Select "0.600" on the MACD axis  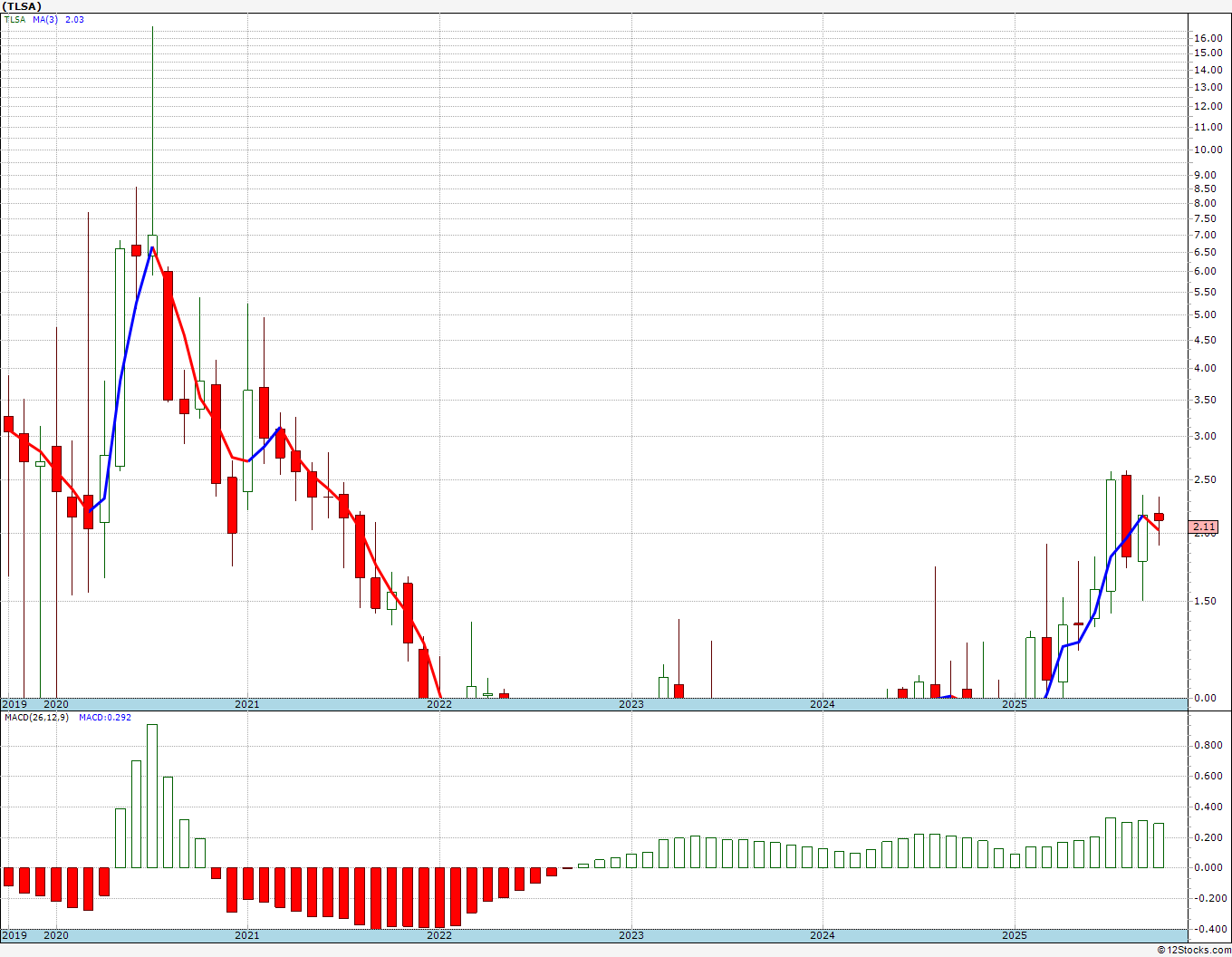click(x=1208, y=776)
